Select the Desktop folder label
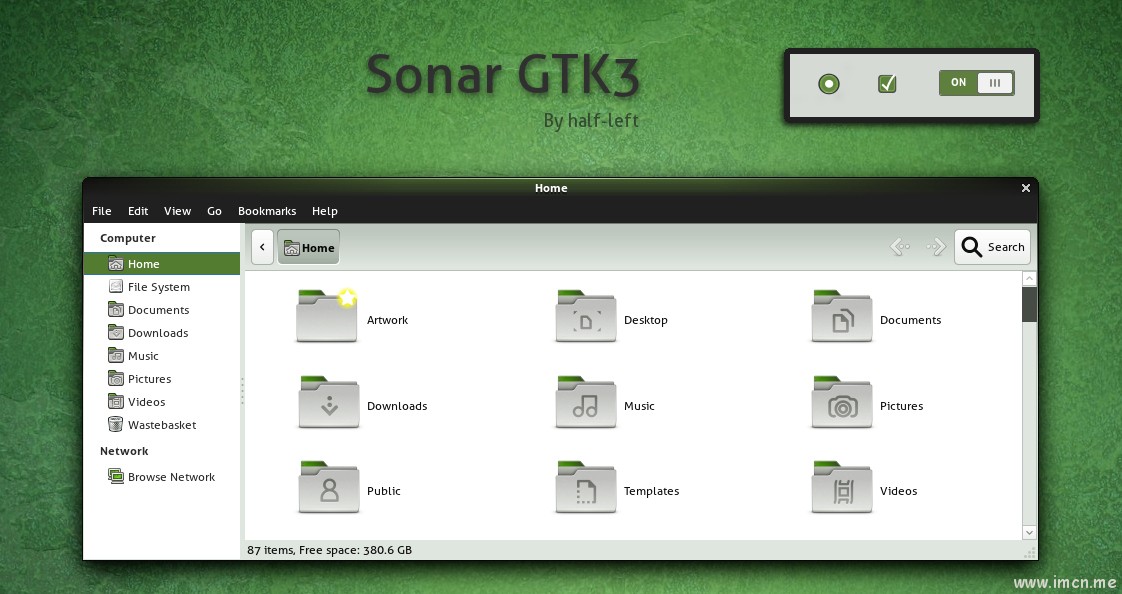 tap(645, 320)
